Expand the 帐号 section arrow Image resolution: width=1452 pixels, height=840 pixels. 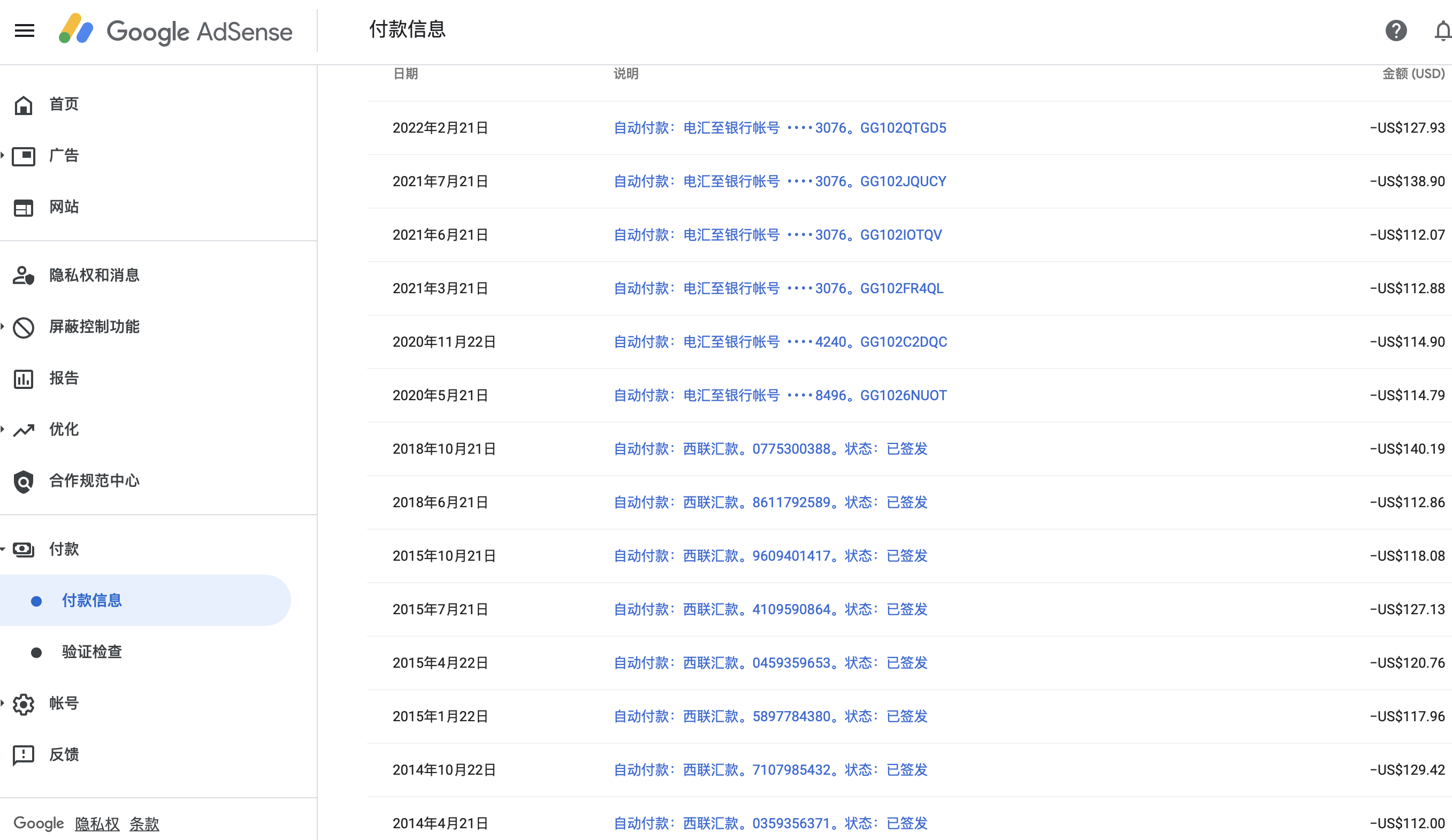click(x=3, y=704)
